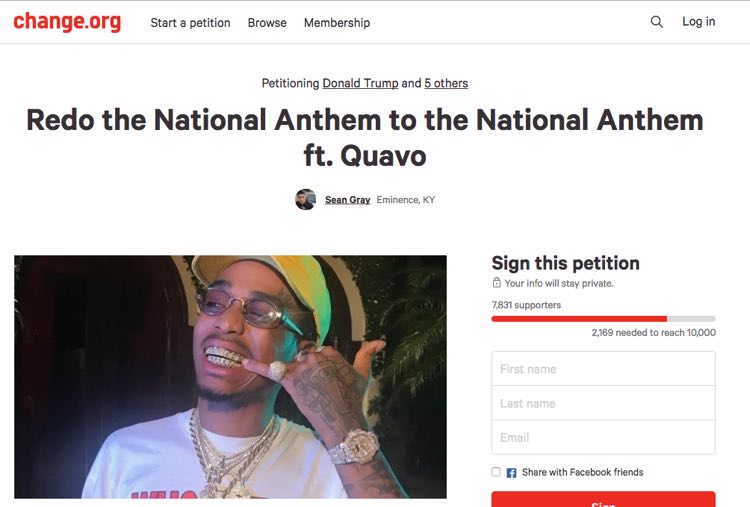Viewport: 750px width, 507px height.
Task: Open the Start a petition menu
Action: pos(190,22)
